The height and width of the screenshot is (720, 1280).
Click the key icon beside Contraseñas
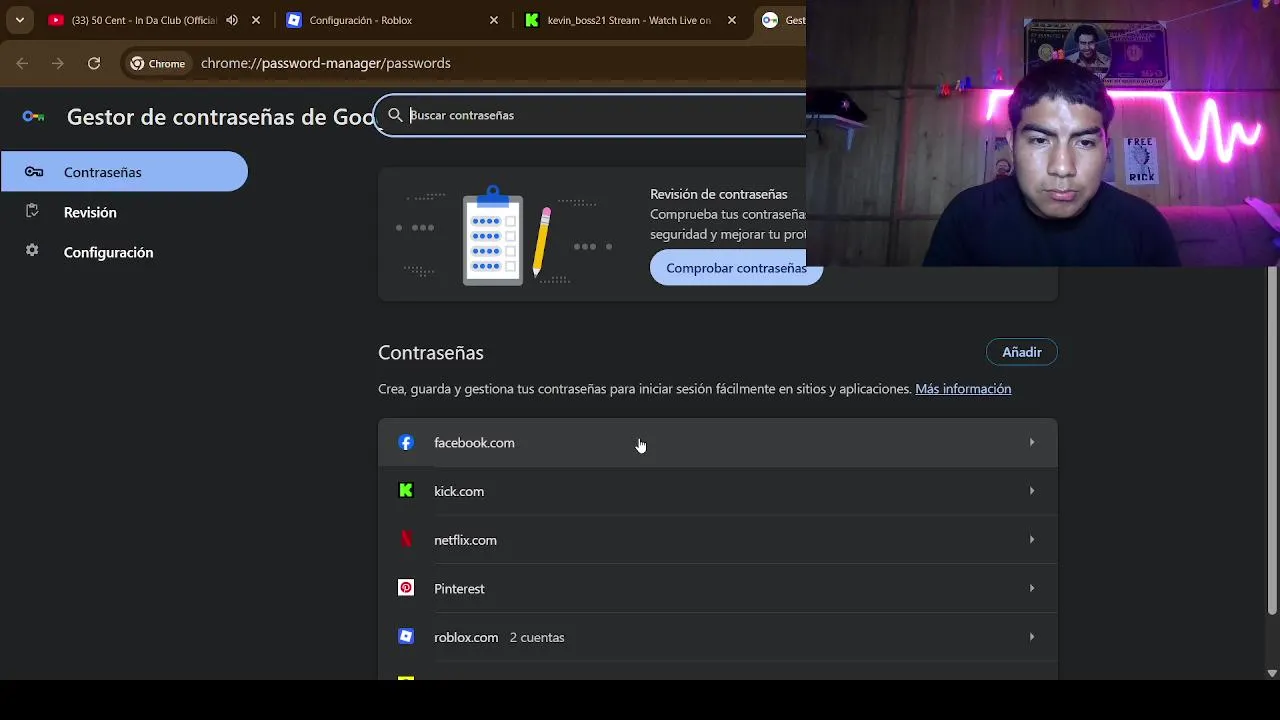[x=33, y=172]
